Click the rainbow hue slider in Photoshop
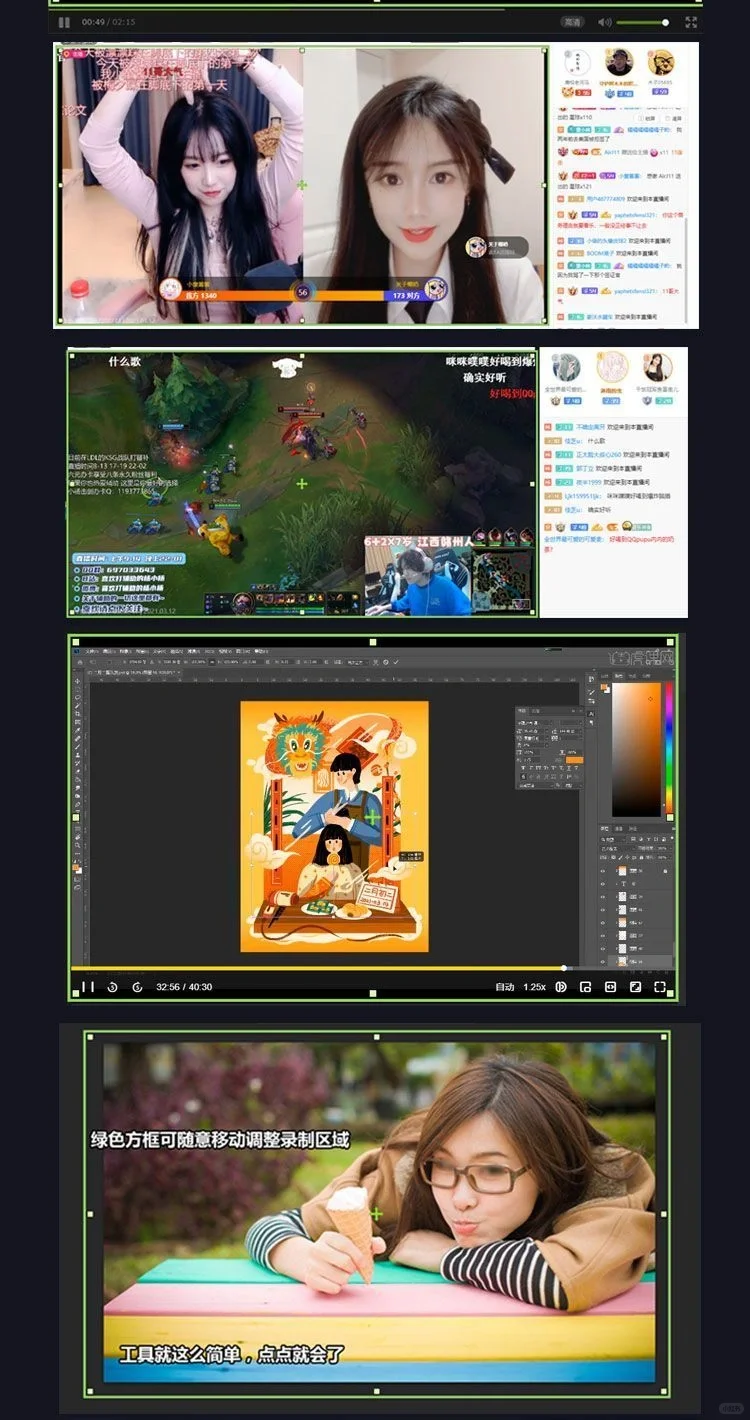 coord(669,750)
